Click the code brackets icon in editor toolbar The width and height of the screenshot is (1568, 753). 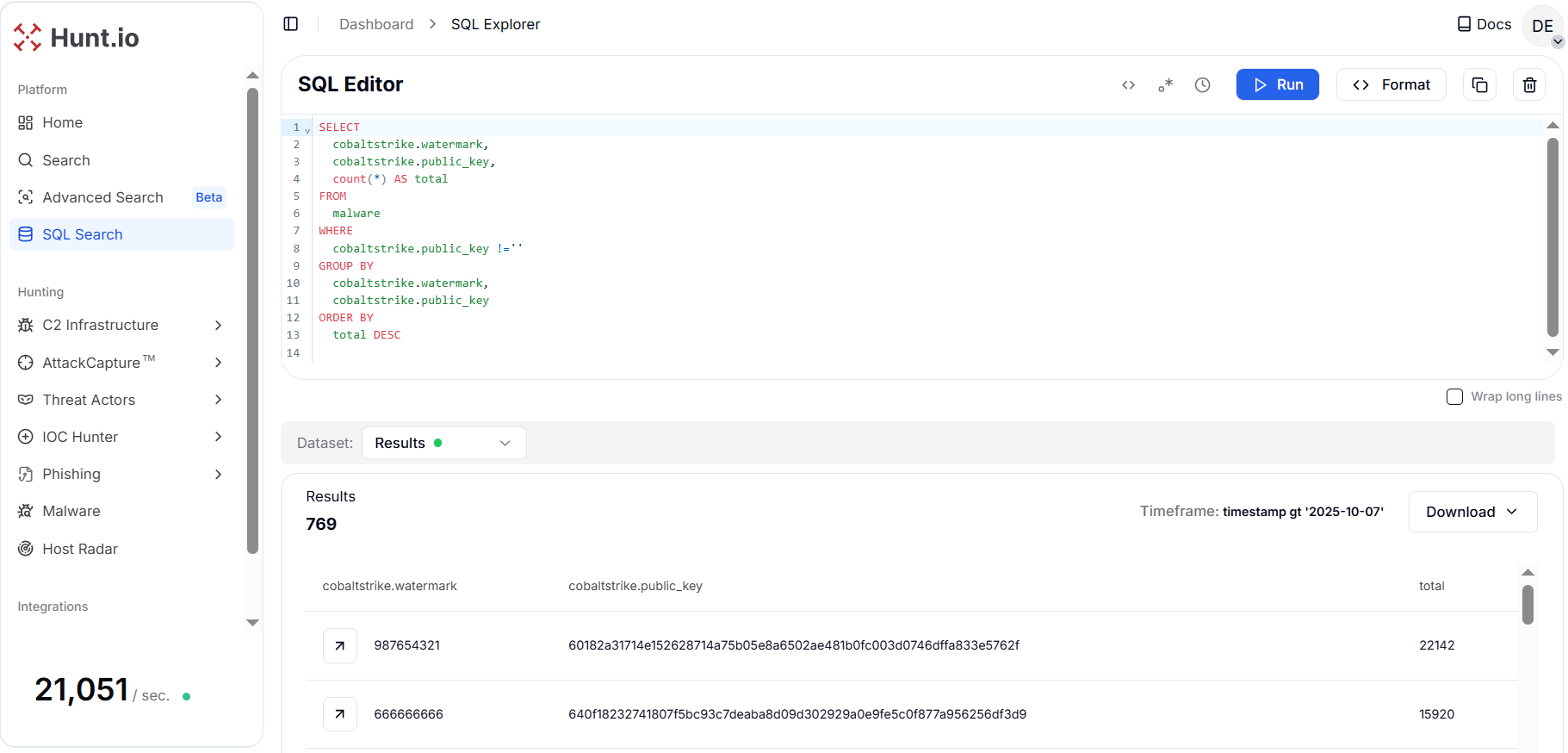point(1128,84)
